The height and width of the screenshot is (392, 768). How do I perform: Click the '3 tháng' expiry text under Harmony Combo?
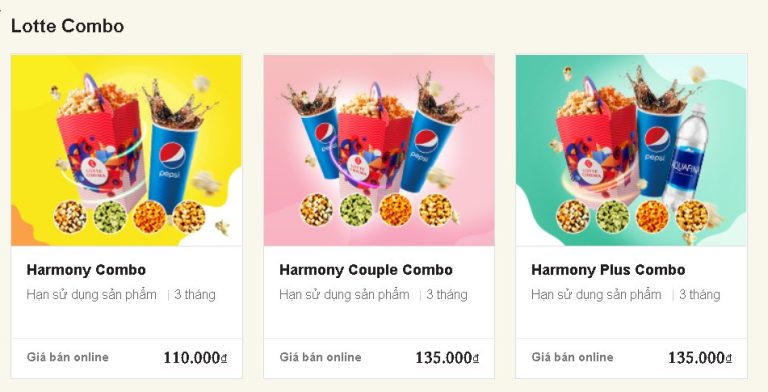point(195,294)
